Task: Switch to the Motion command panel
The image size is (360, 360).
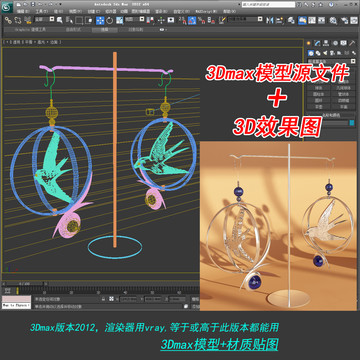Action: pyautogui.click(x=335, y=43)
